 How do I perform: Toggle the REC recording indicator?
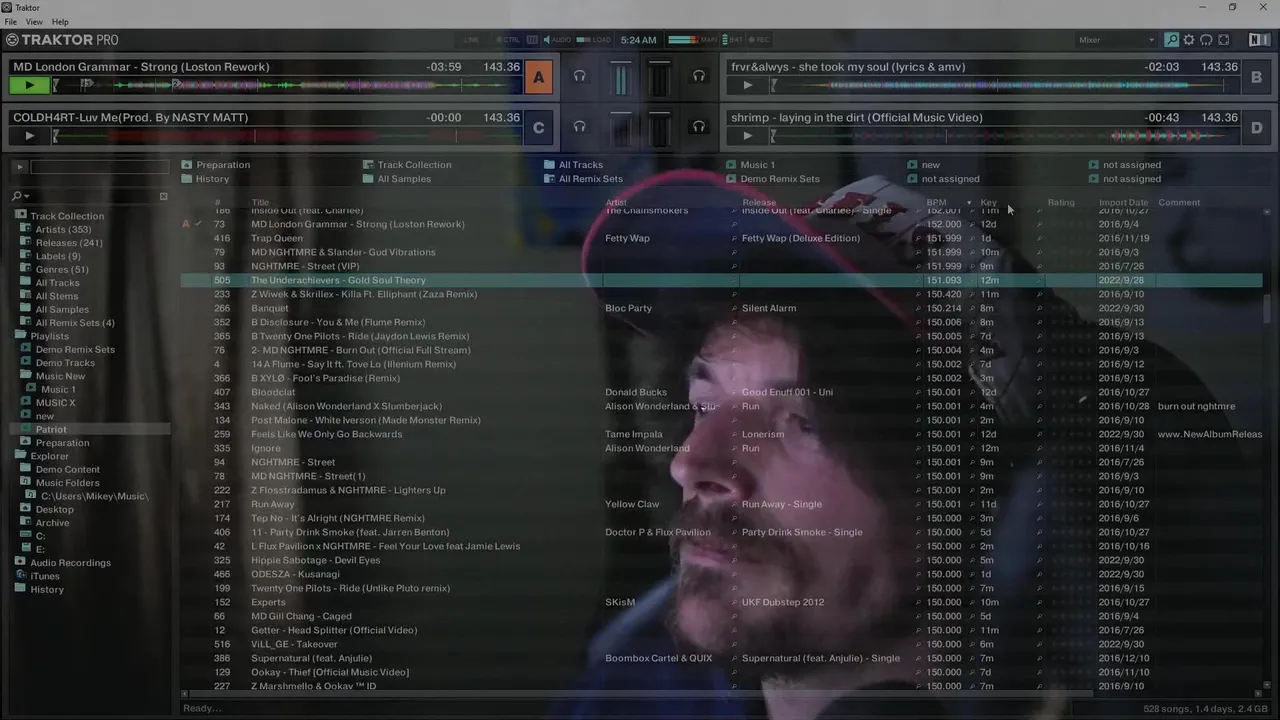click(759, 40)
